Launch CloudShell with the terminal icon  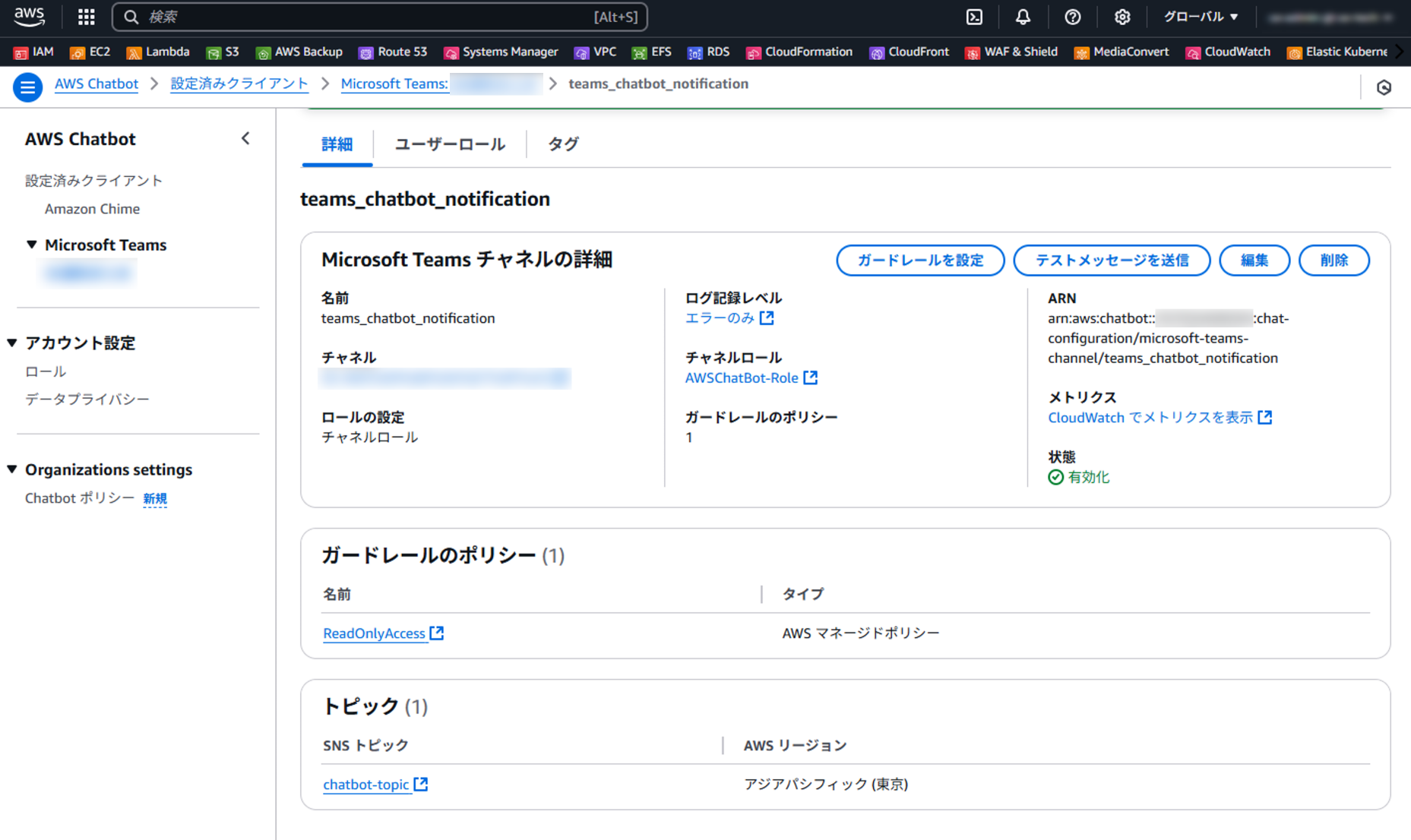pos(973,17)
